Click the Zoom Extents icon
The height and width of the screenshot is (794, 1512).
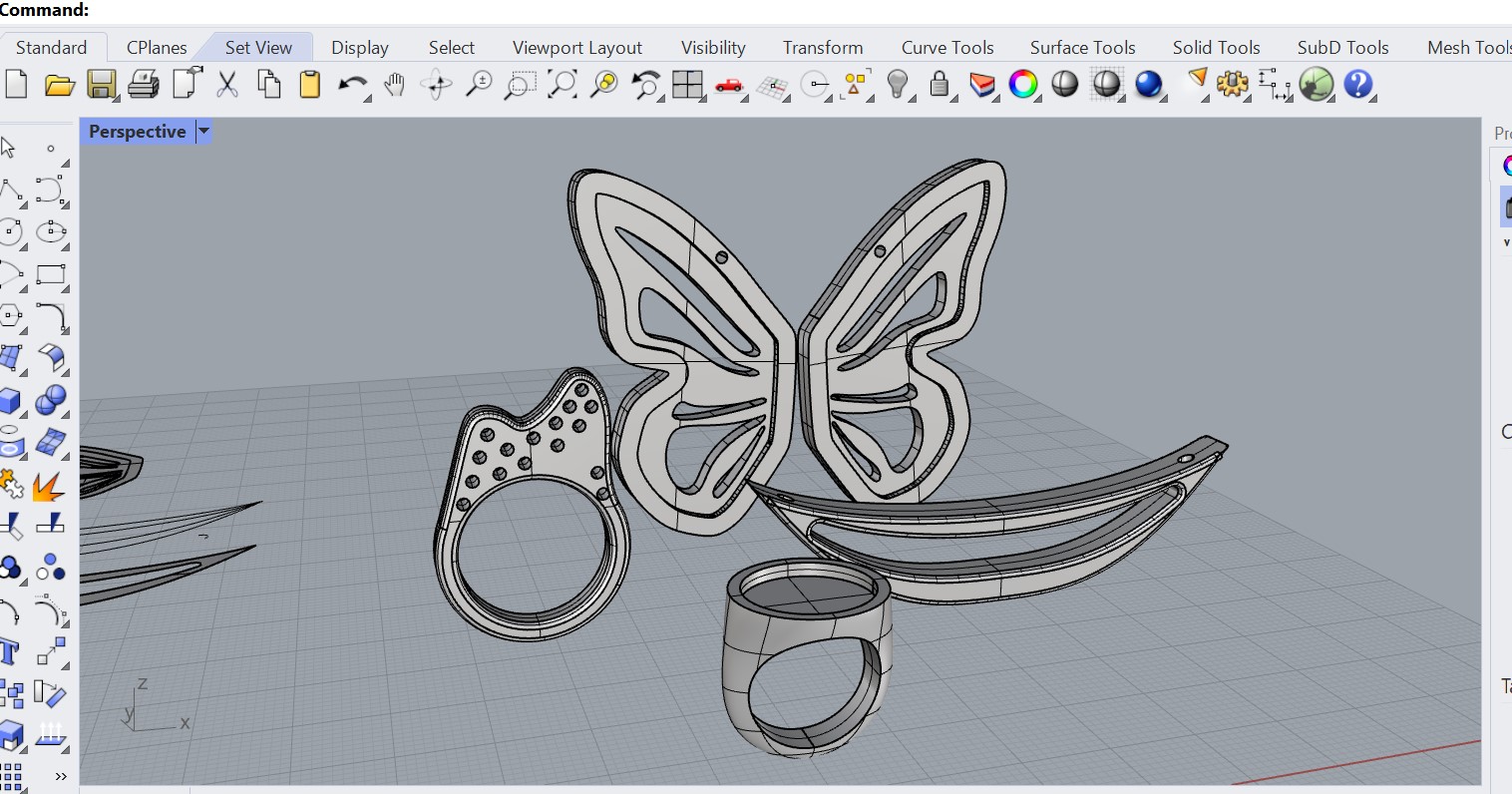(x=563, y=85)
